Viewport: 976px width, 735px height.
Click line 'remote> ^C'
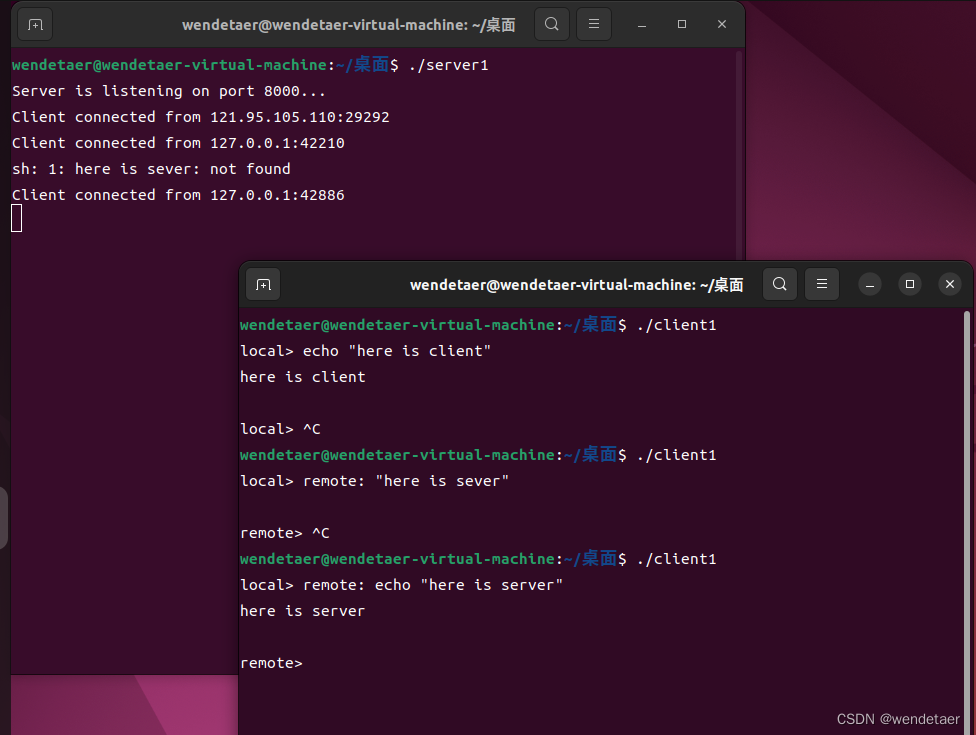point(284,533)
